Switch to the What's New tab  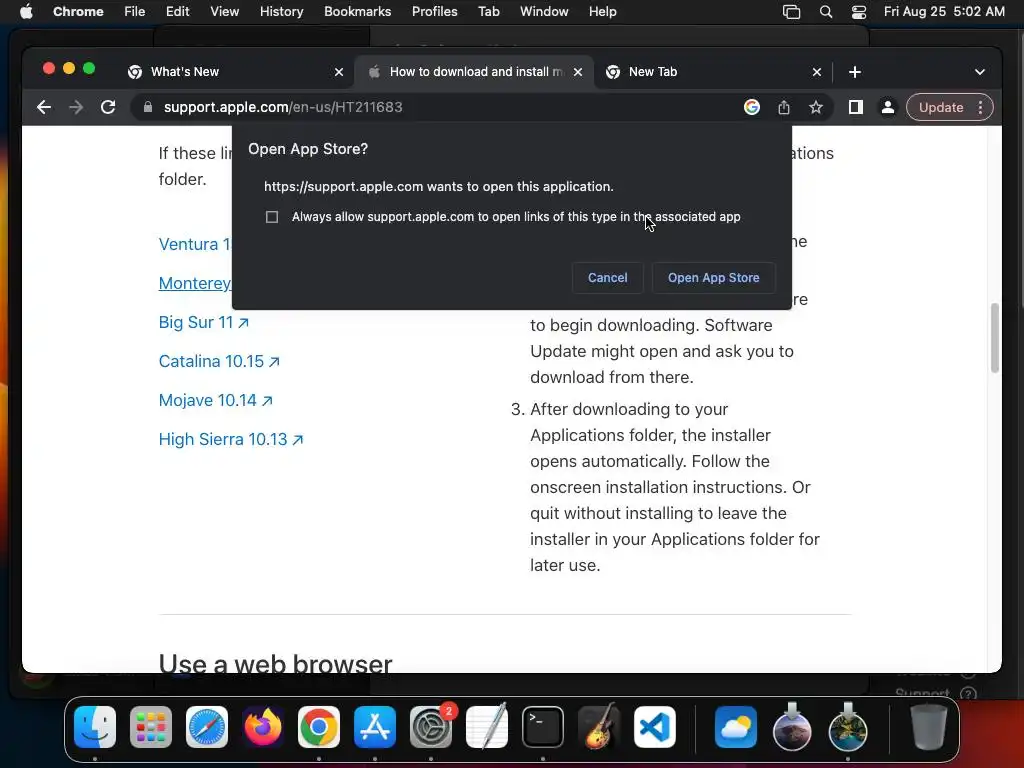click(x=235, y=72)
